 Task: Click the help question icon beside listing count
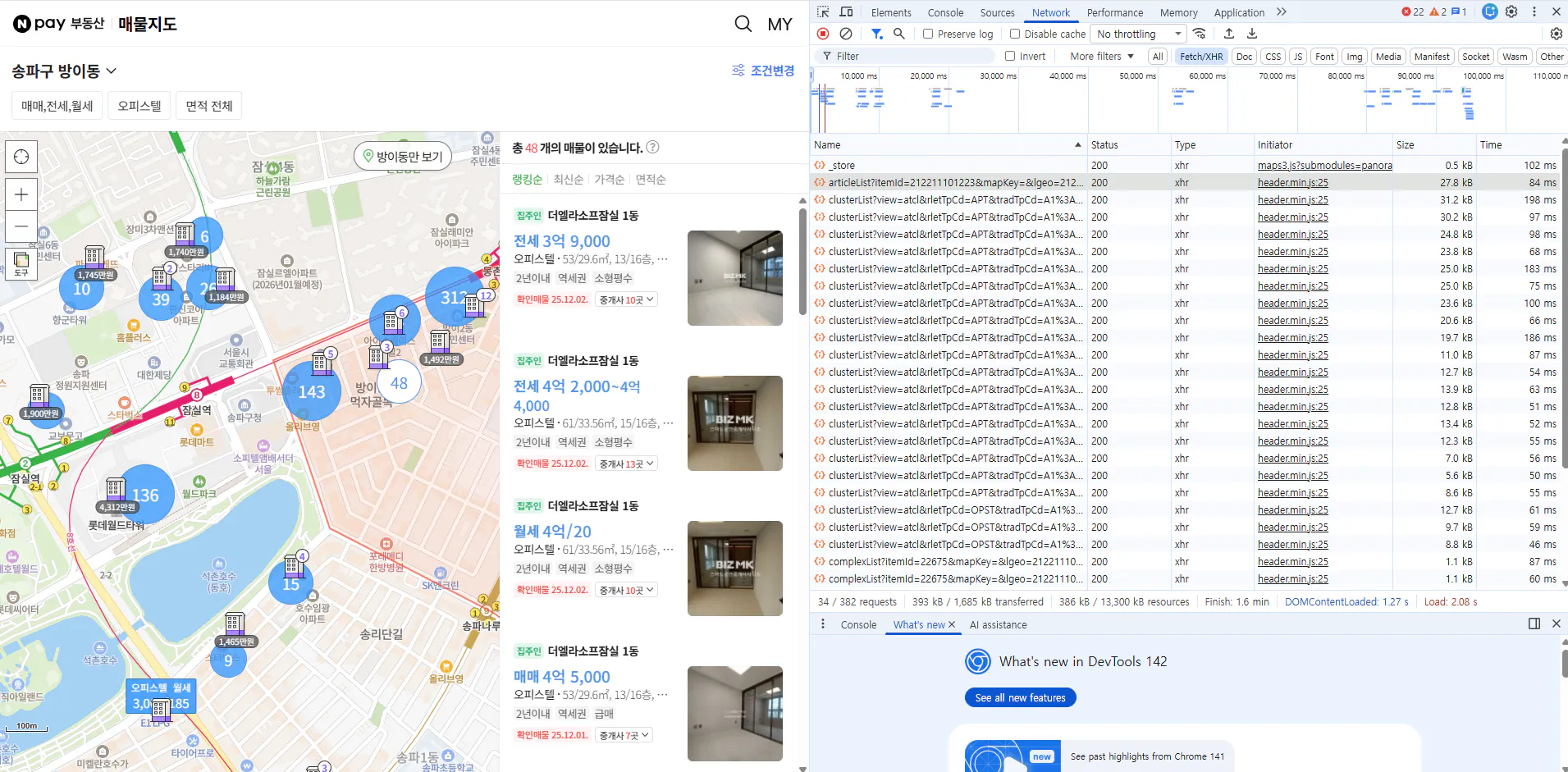652,147
